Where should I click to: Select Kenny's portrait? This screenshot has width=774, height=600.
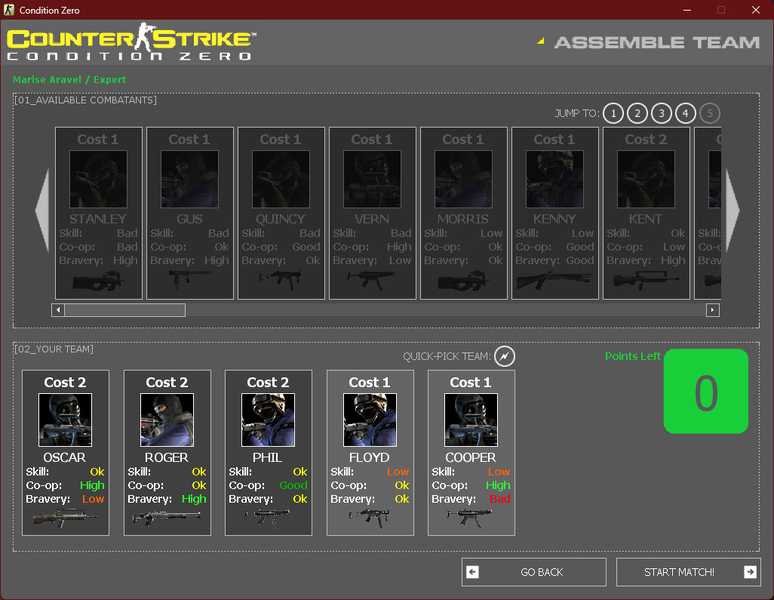(x=554, y=179)
